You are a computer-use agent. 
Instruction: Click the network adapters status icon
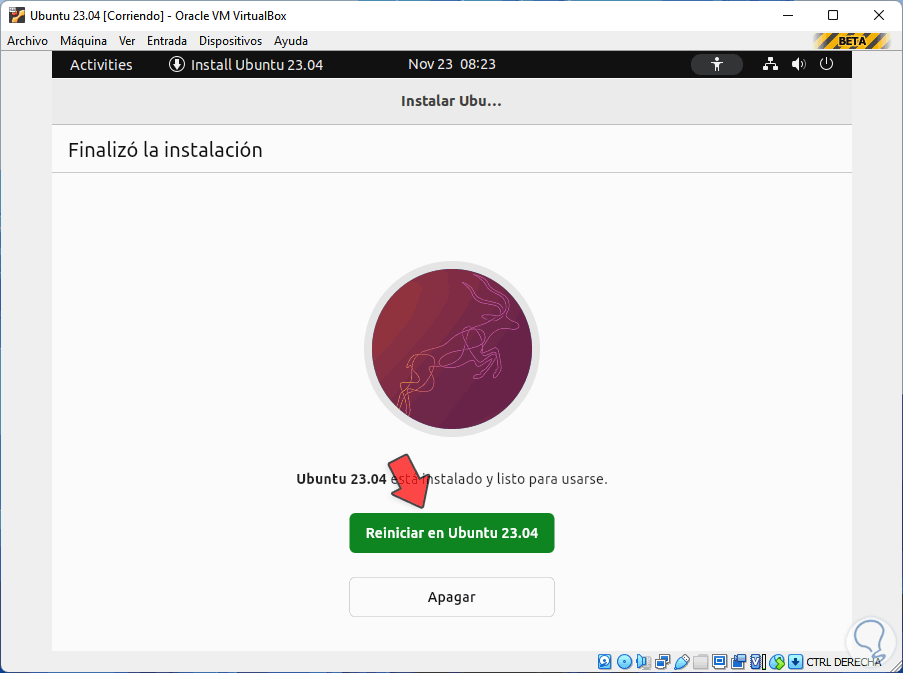pos(662,661)
